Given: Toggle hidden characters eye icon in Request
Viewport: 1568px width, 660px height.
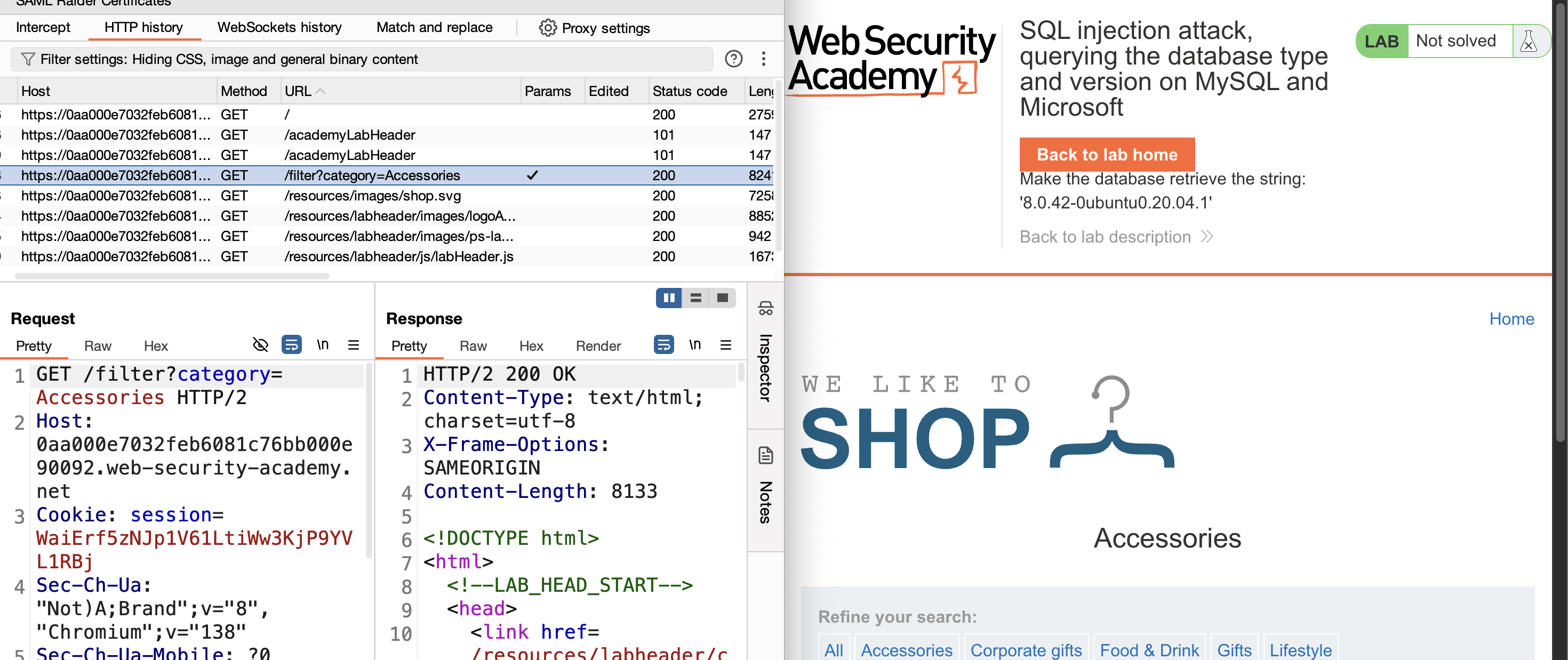Looking at the screenshot, I should [260, 345].
